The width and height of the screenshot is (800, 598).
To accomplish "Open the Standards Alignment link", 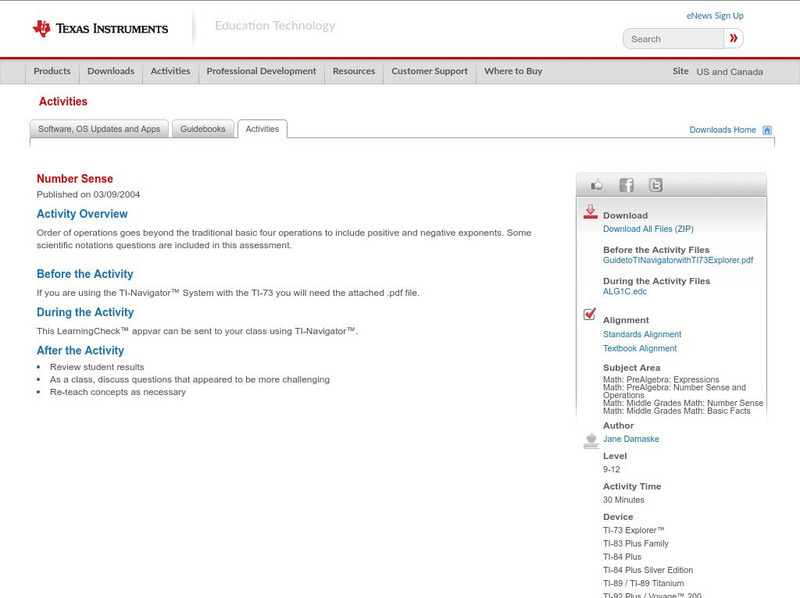I will [x=642, y=334].
